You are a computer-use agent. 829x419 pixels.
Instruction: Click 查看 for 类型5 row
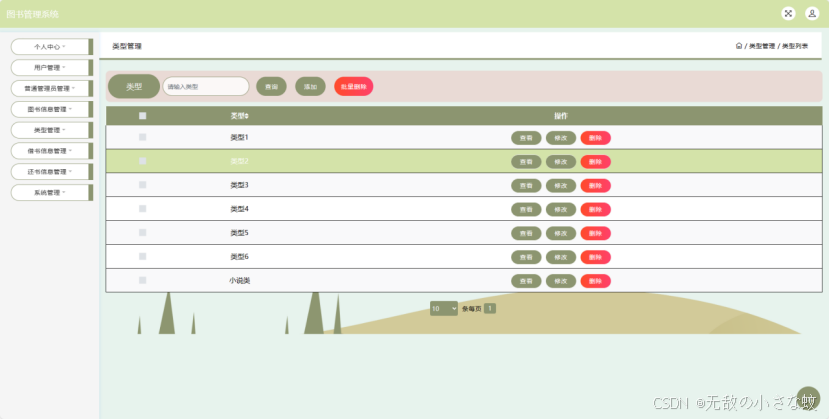[x=526, y=233]
